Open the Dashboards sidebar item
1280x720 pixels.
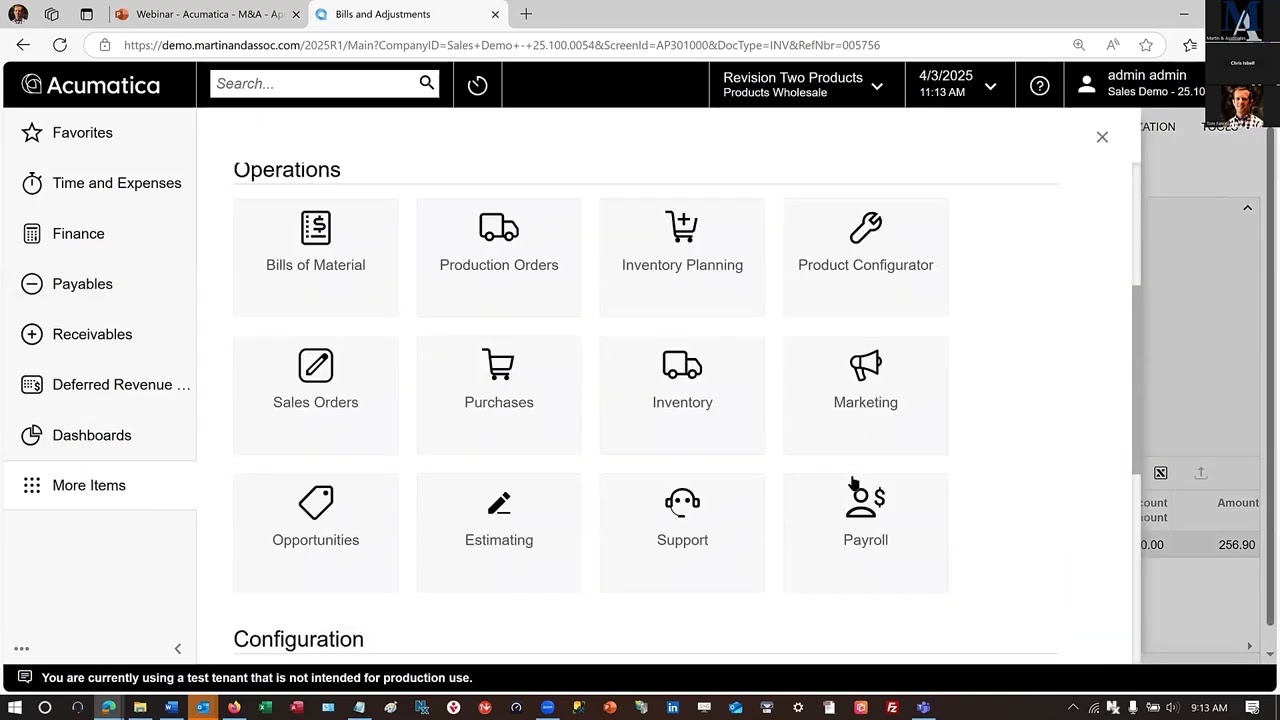tap(99, 435)
